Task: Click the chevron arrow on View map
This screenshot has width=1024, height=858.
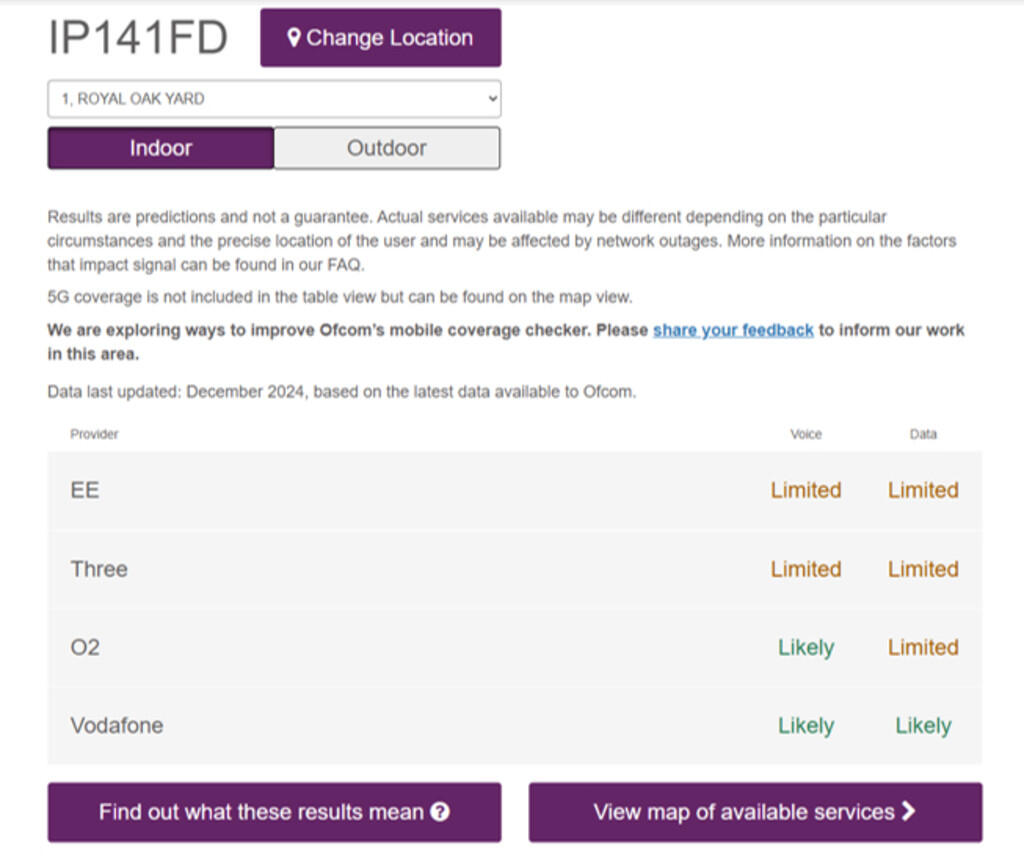Action: [908, 811]
